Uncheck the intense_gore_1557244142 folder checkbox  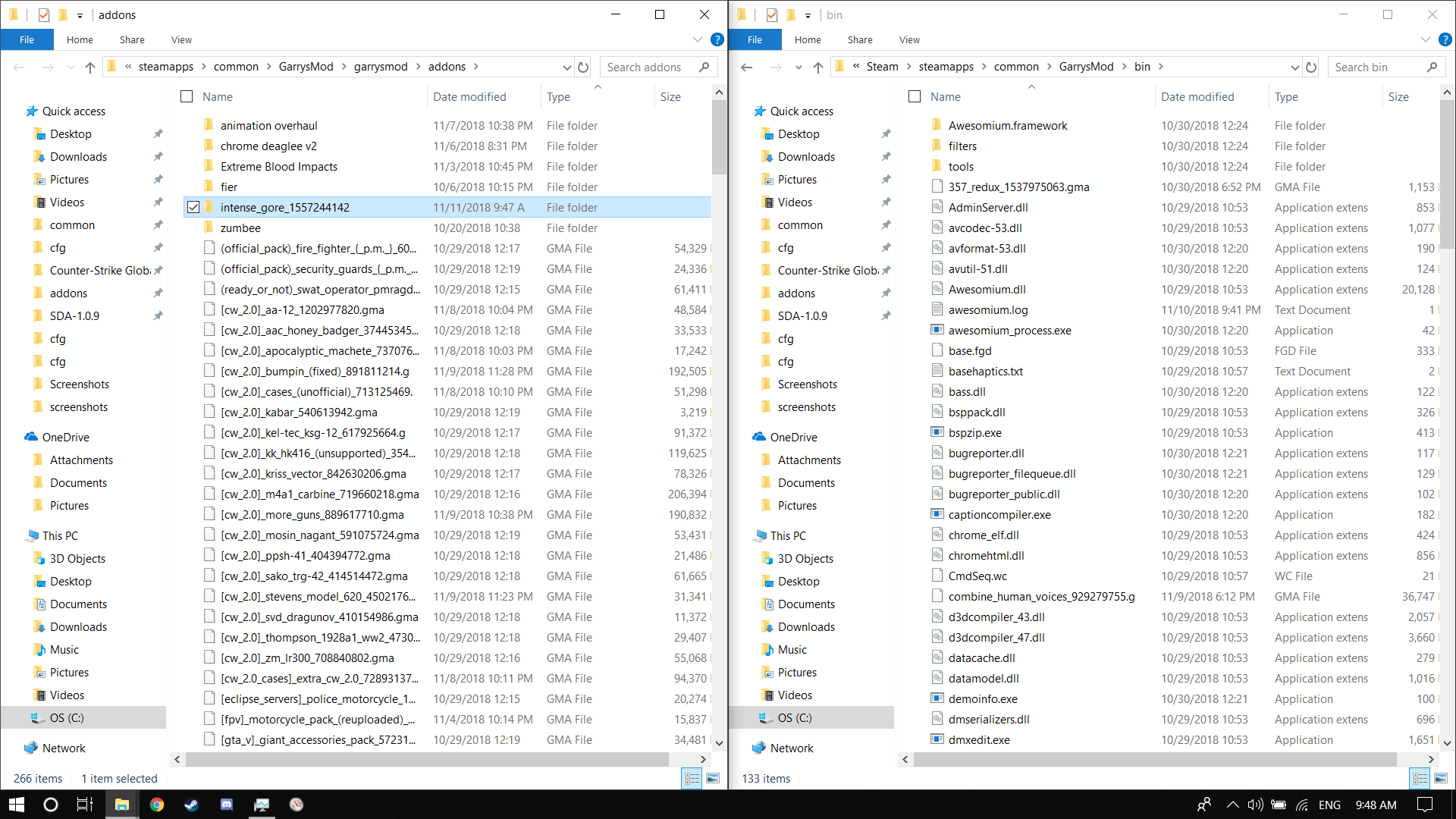193,207
